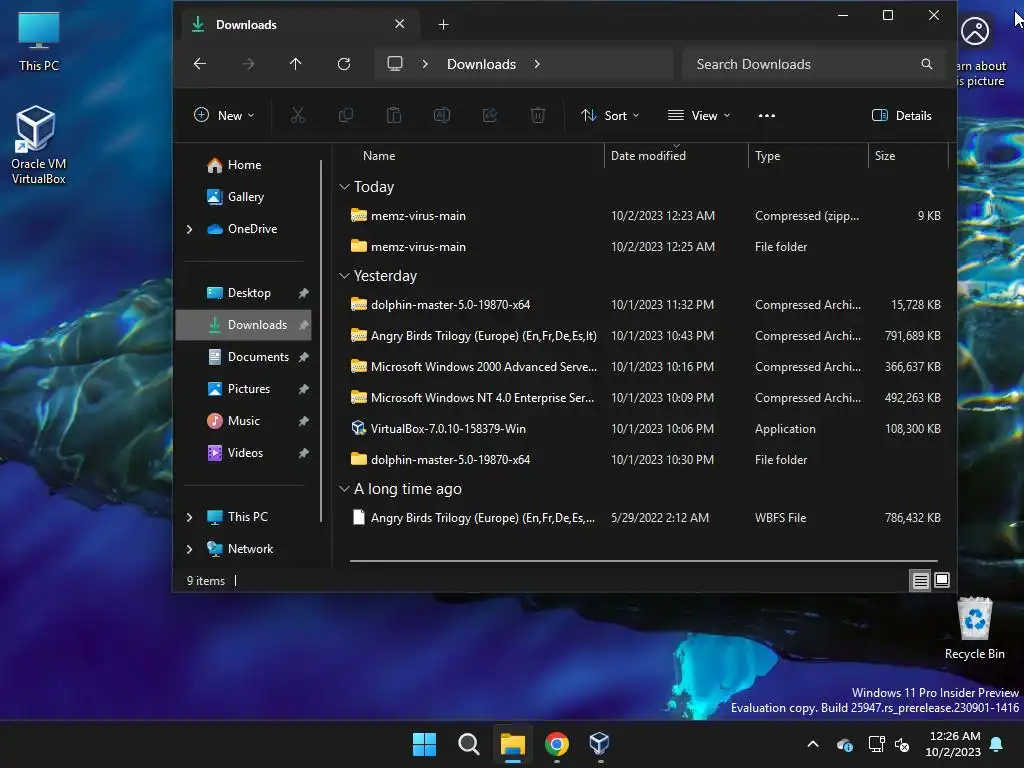
Task: Select the Downloads tab
Action: pos(298,25)
